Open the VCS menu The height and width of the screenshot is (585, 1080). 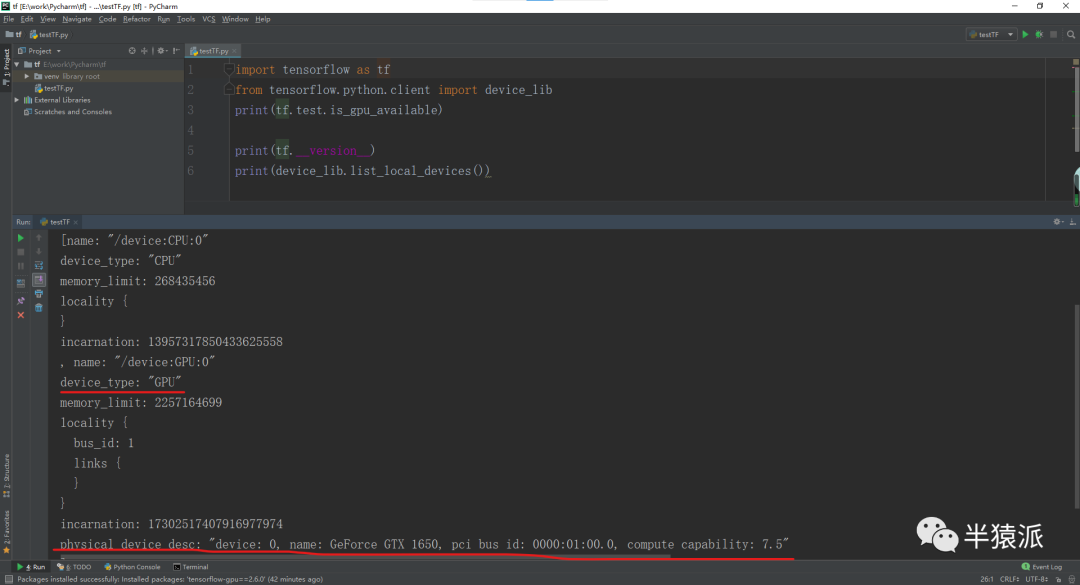209,19
